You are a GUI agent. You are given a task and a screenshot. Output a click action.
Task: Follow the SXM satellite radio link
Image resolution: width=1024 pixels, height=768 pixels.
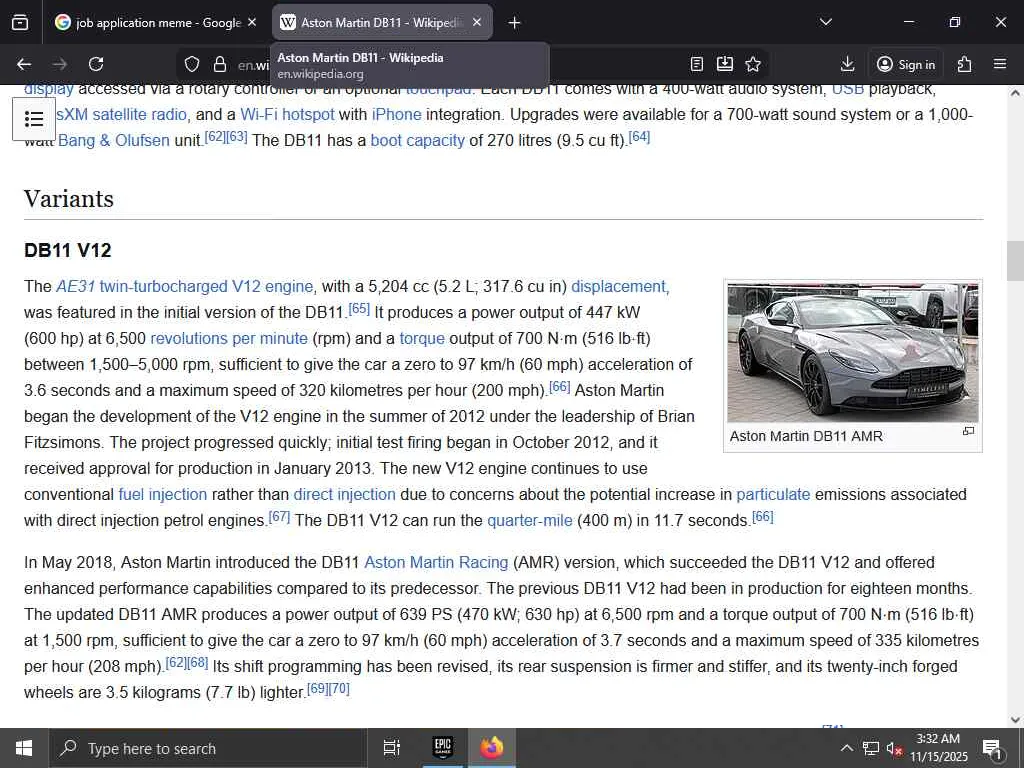click(x=122, y=115)
